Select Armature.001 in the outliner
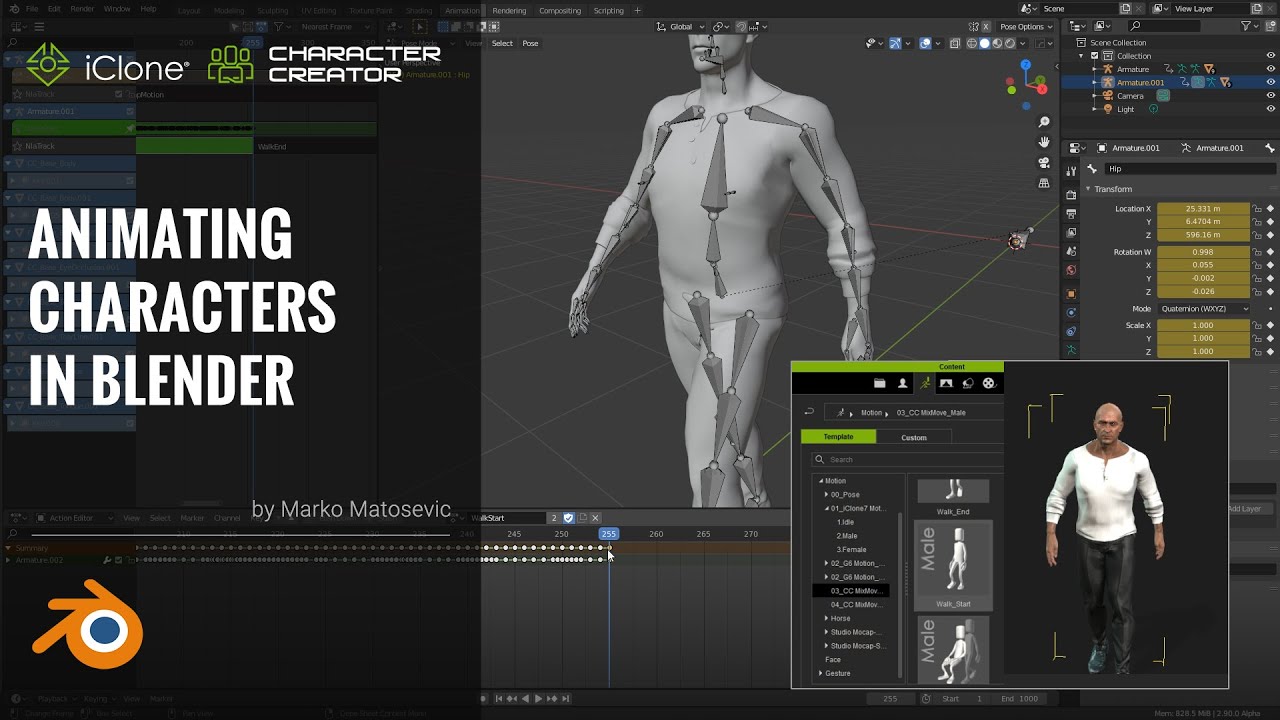Screen dimensions: 1280x720 pos(1141,82)
